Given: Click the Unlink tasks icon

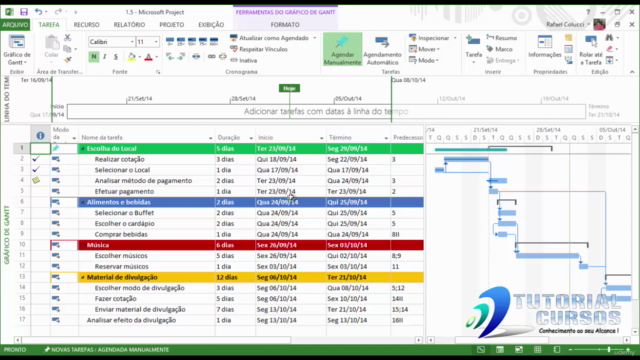Looking at the screenshot, I should [222, 56].
